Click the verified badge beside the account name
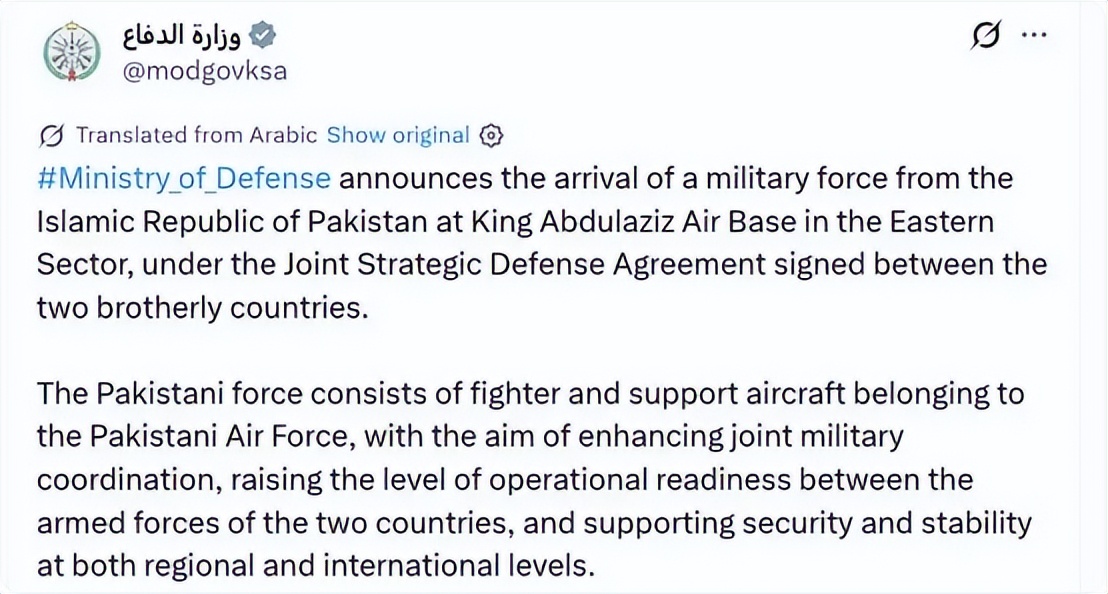The height and width of the screenshot is (594, 1108). coord(263,37)
